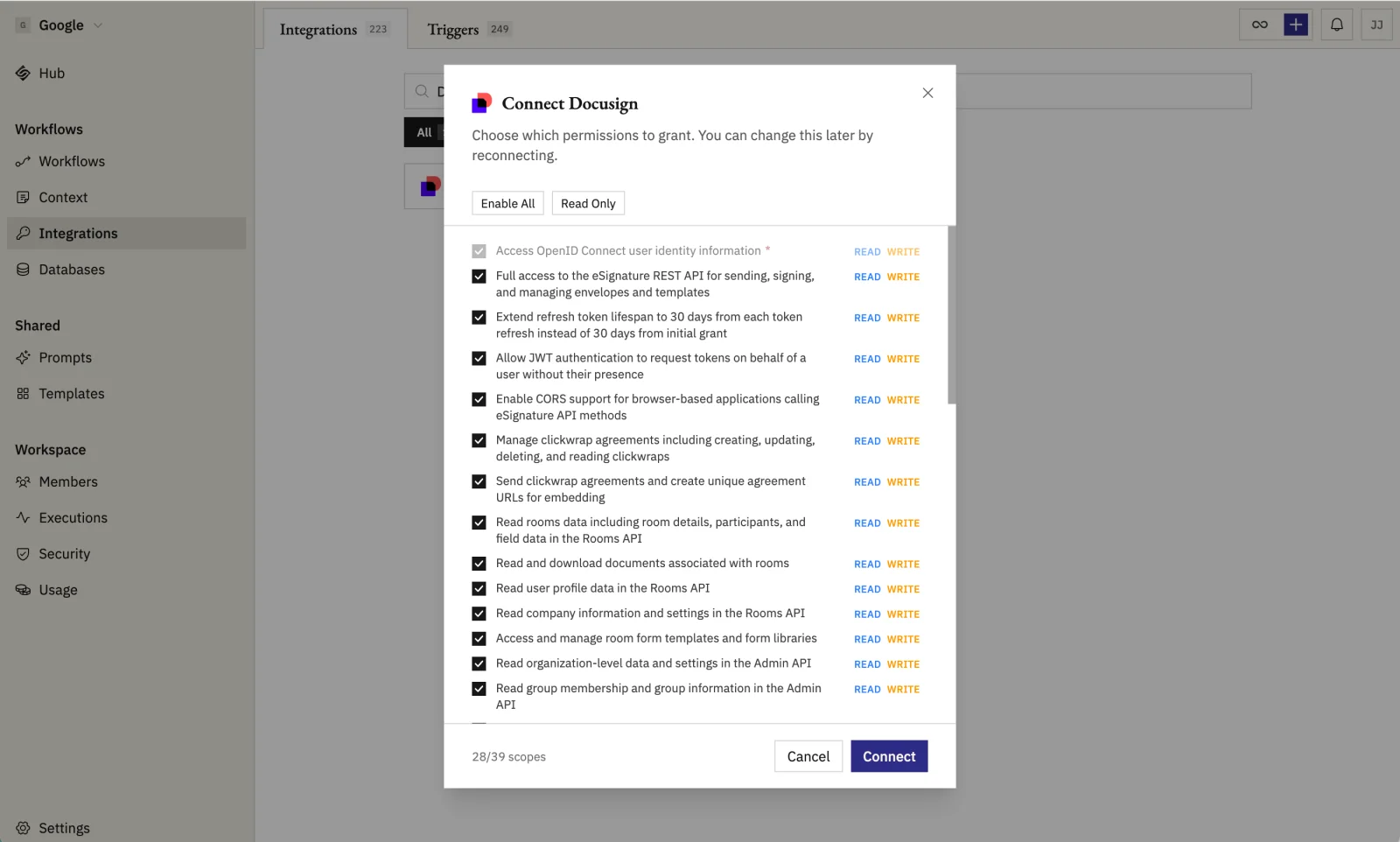1400x842 pixels.
Task: Click WRITE tag for CORS support row
Action: (903, 401)
